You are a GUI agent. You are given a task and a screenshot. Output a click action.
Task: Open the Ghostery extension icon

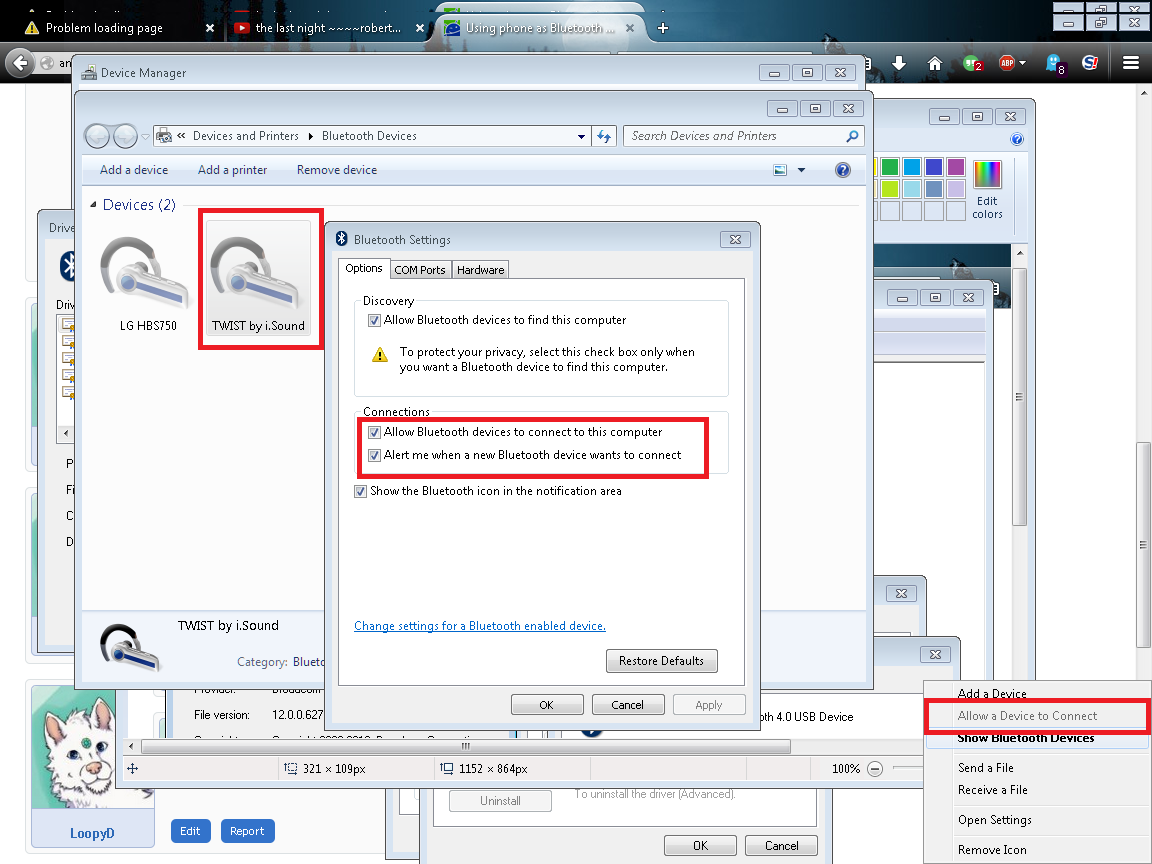click(1054, 63)
